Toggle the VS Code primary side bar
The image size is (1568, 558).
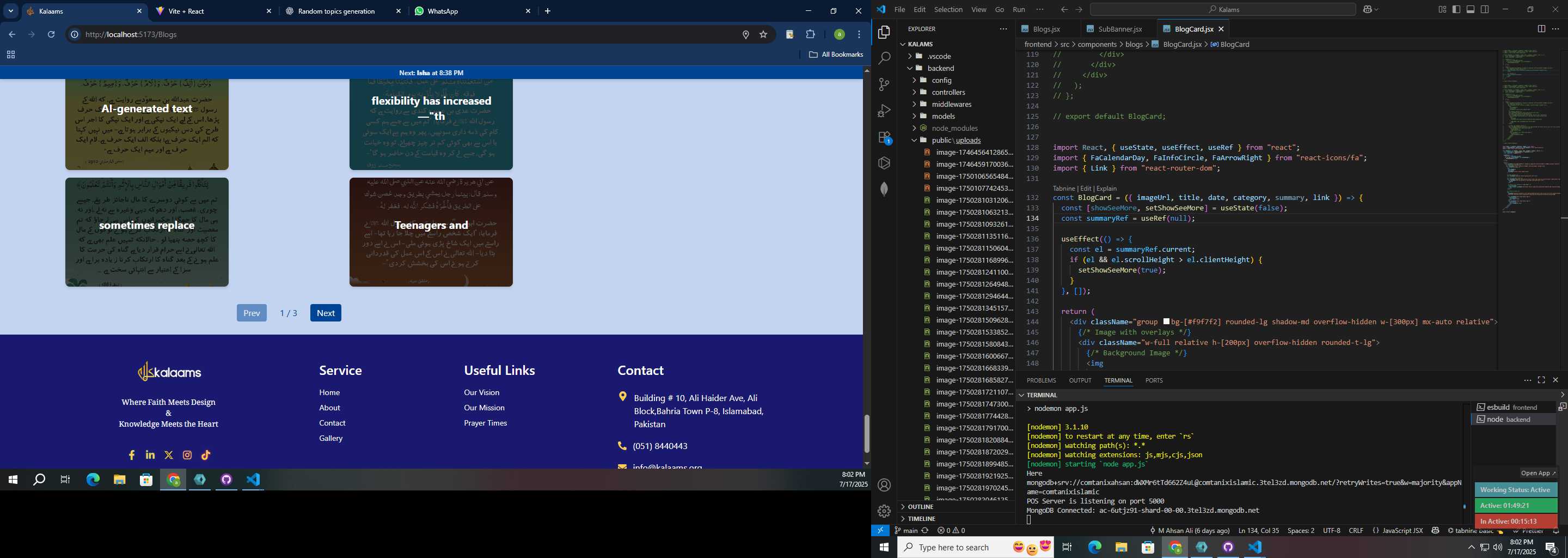[x=1456, y=9]
